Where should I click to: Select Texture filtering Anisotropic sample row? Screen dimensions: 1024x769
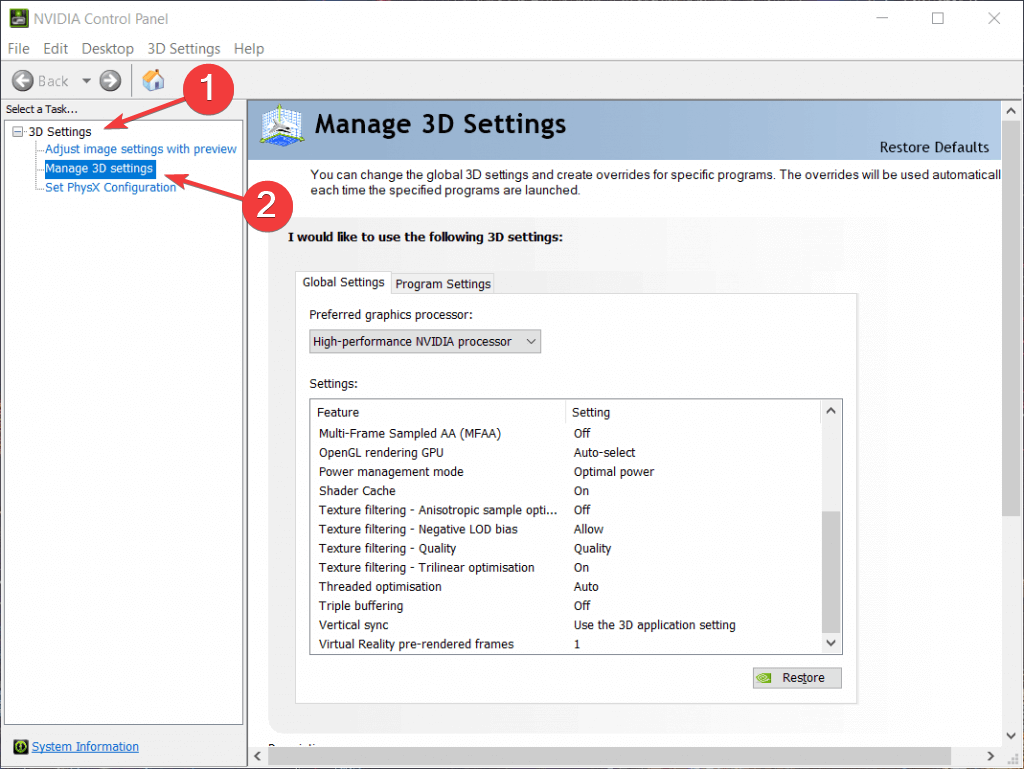566,510
